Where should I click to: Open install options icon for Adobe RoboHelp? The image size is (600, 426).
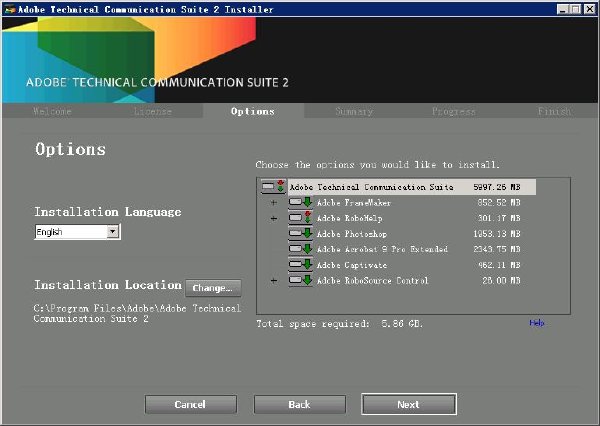click(x=300, y=218)
